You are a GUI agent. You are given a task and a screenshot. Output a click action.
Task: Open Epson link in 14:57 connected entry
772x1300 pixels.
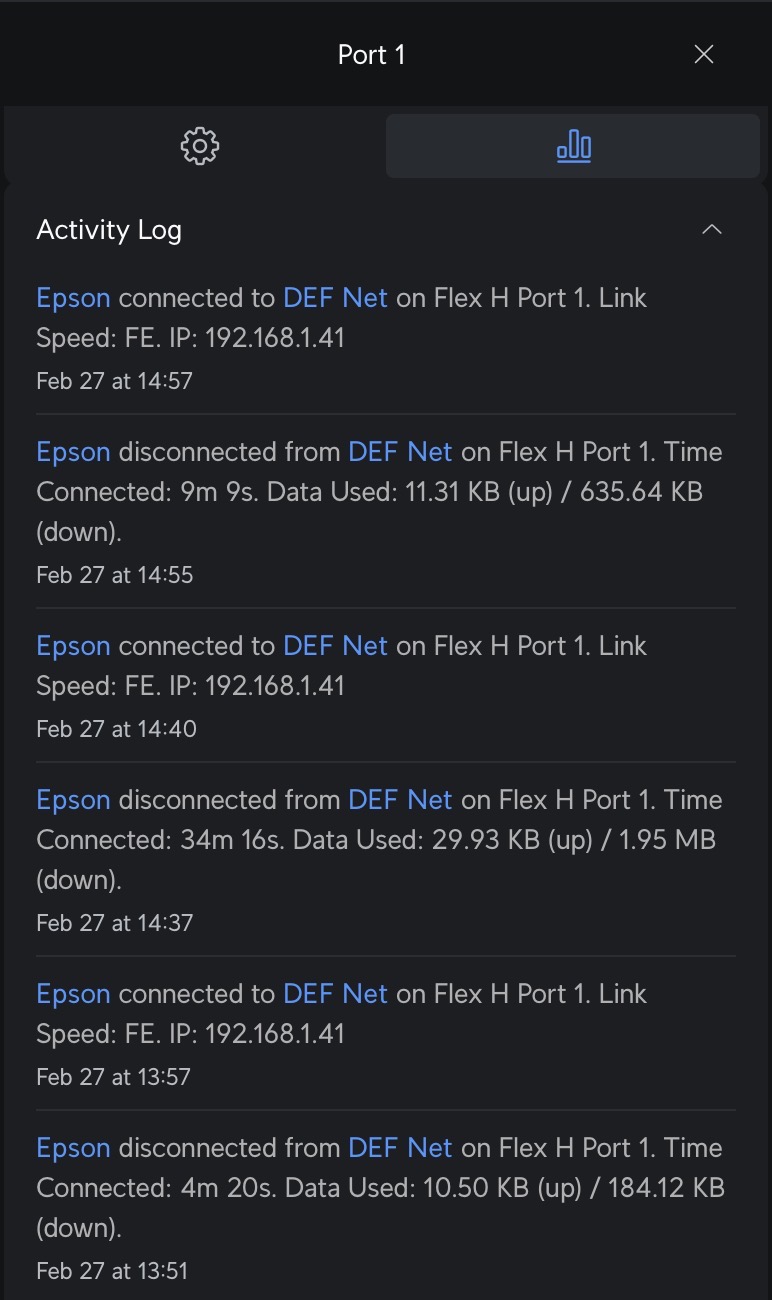pyautogui.click(x=73, y=298)
